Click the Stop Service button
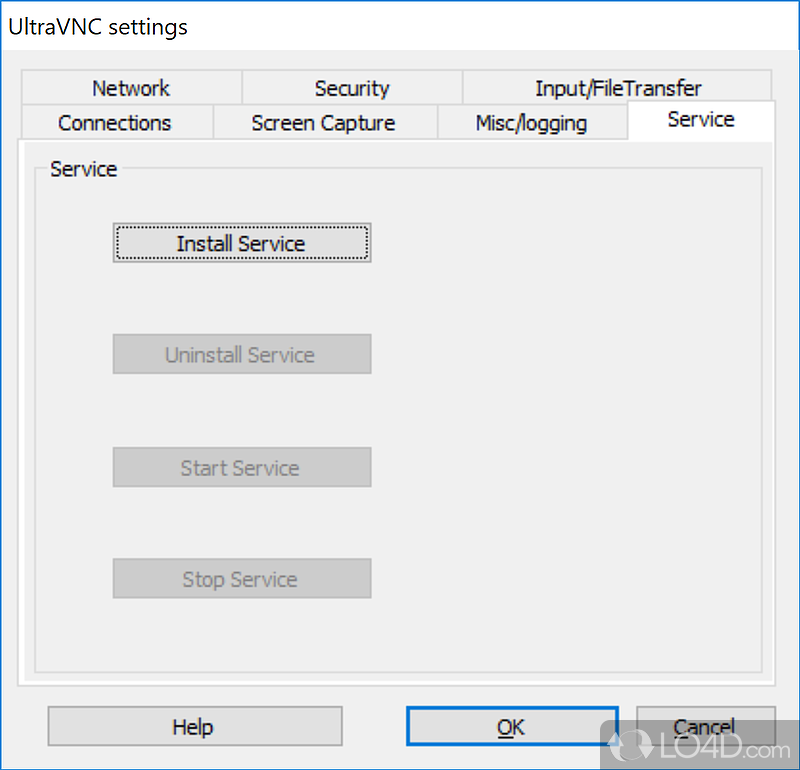This screenshot has height=770, width=800. (242, 579)
